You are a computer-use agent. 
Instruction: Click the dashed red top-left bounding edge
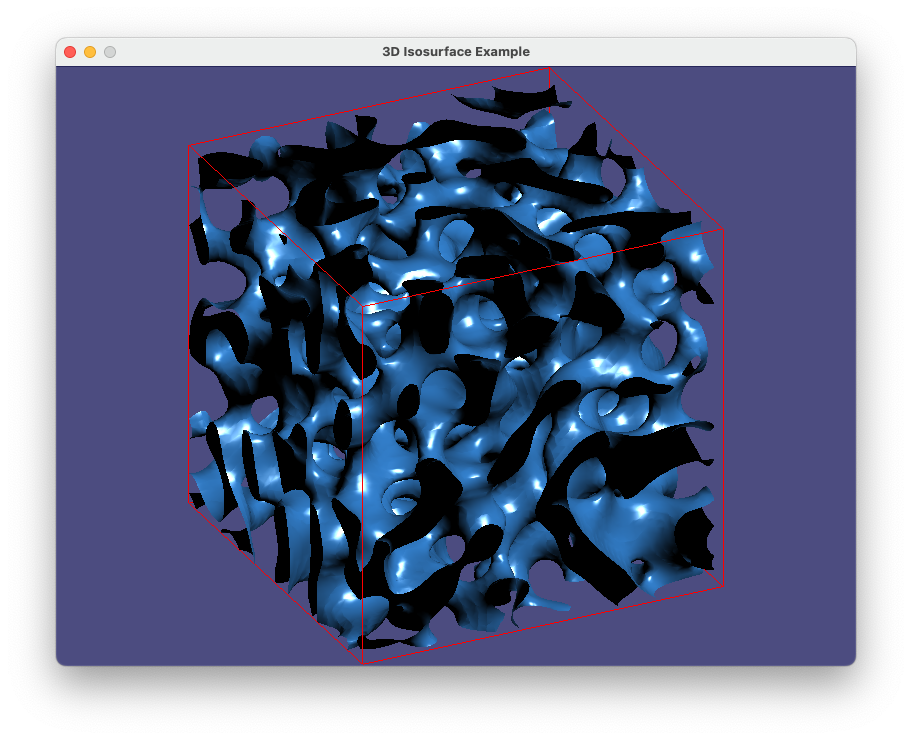pos(370,107)
